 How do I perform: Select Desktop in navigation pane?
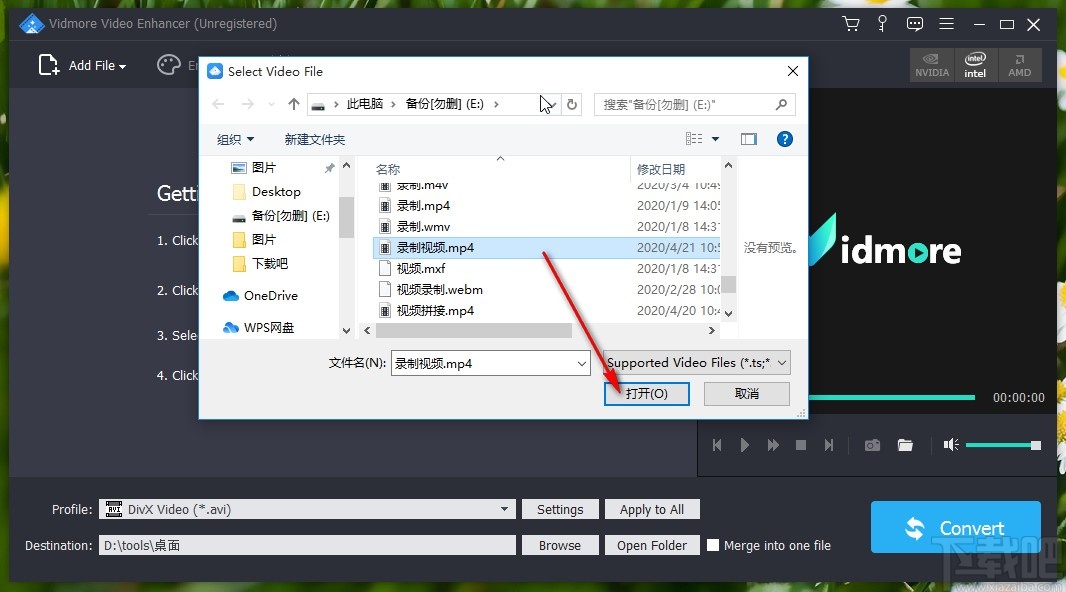pos(276,192)
